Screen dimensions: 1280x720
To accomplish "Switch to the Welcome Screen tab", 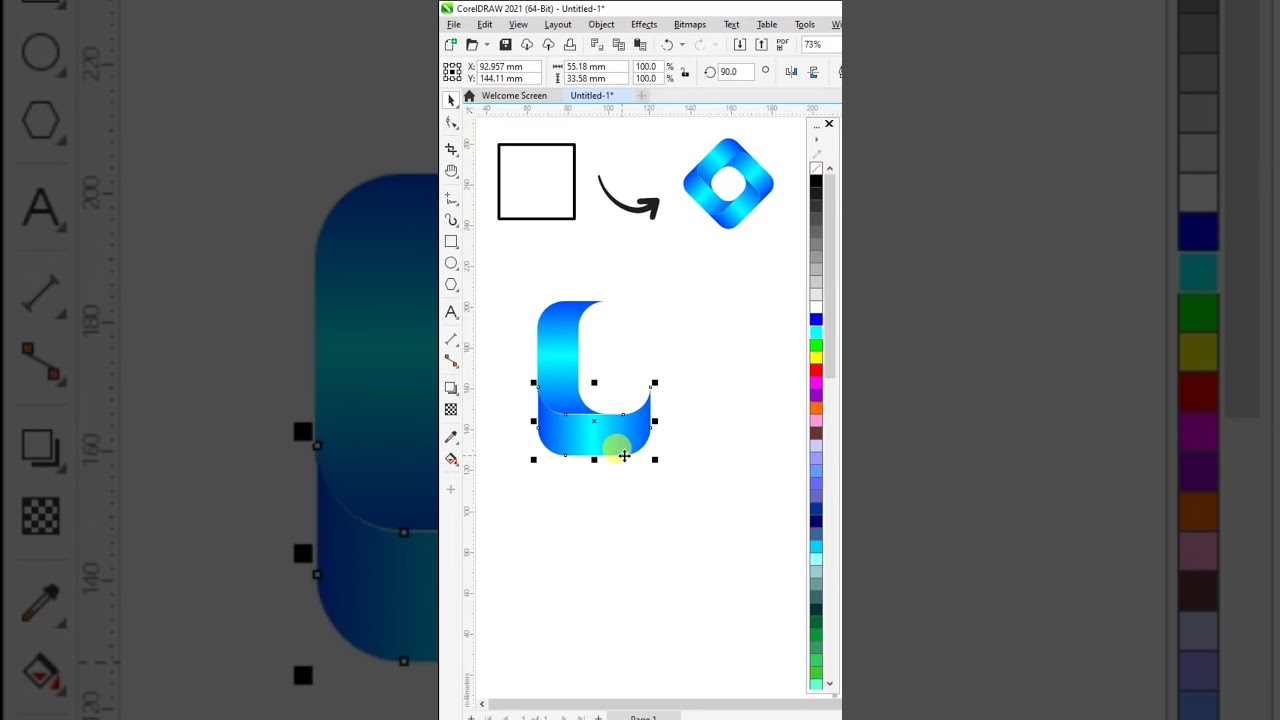I will (514, 96).
